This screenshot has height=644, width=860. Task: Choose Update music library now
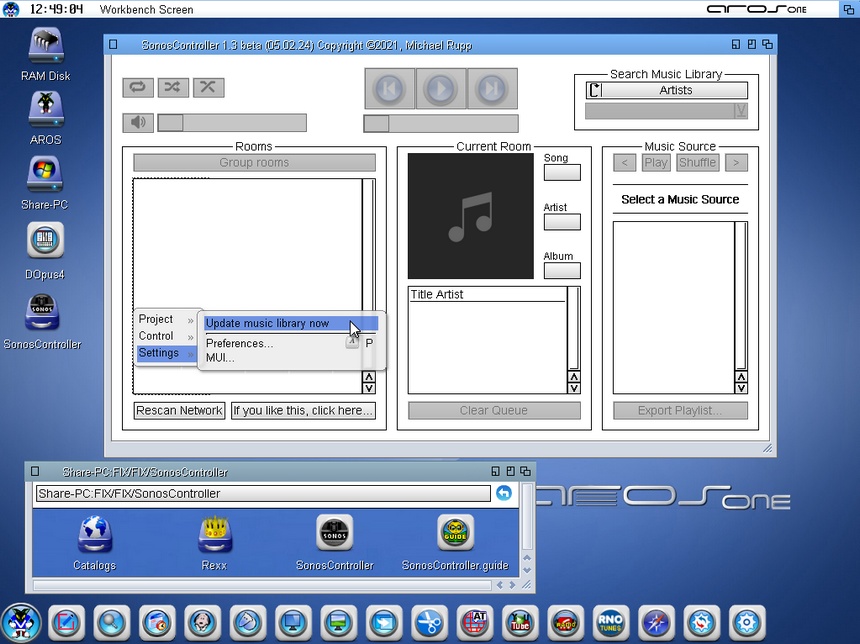[291, 324]
